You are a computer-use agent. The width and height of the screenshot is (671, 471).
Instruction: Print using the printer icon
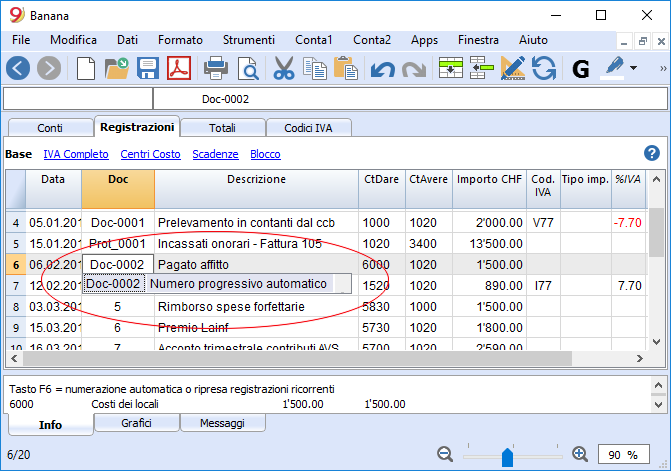coord(216,68)
